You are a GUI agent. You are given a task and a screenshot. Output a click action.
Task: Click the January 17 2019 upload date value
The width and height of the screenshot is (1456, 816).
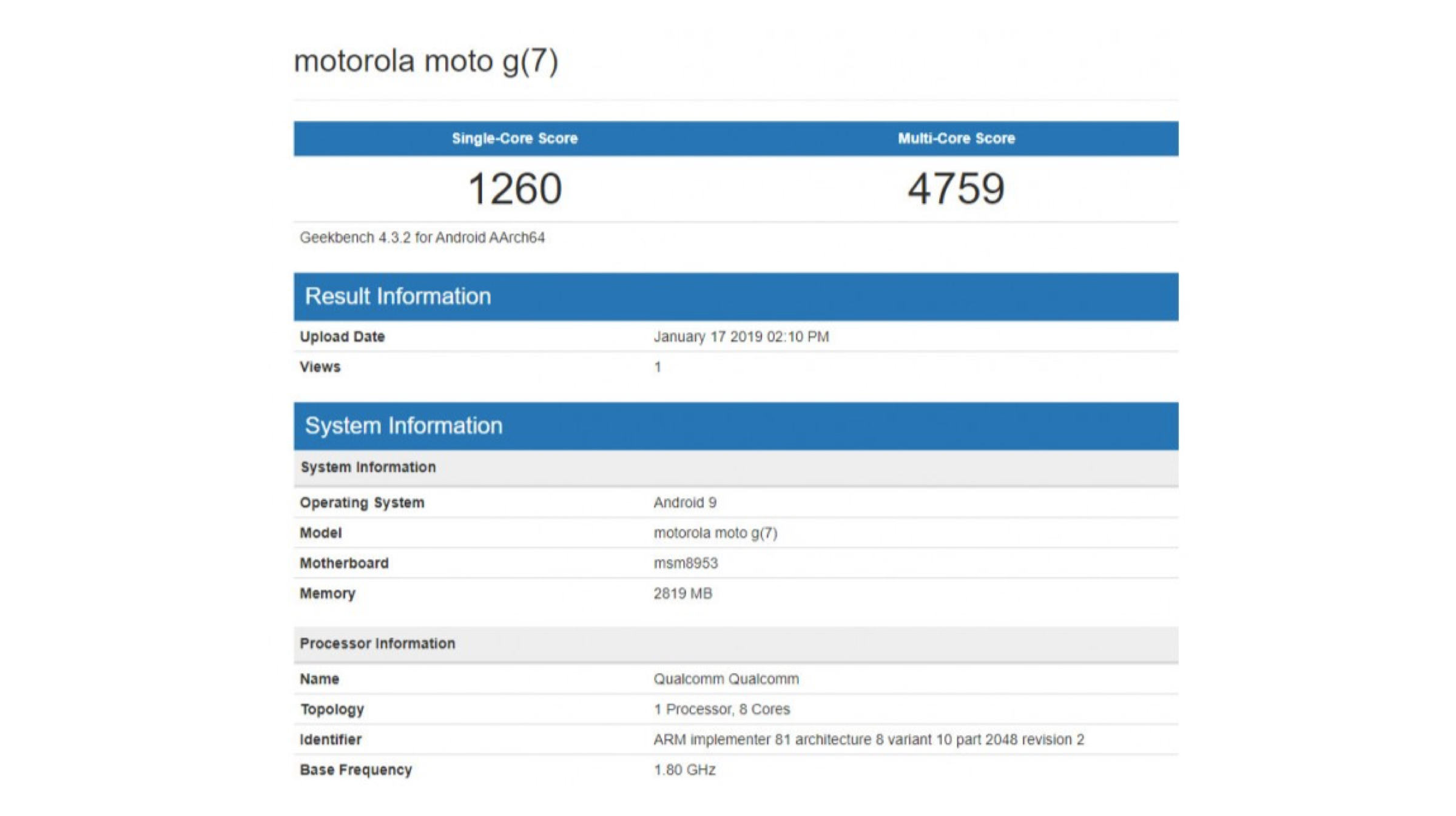pos(741,336)
